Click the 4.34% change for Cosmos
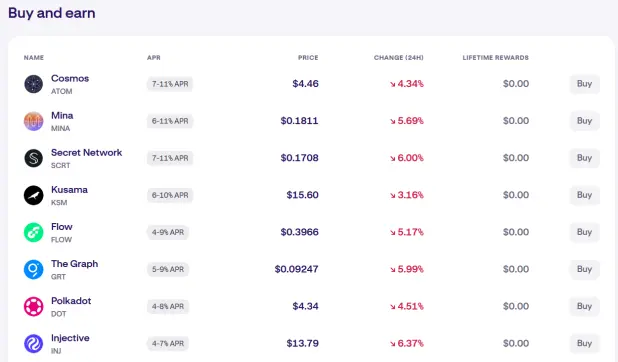 tap(407, 84)
